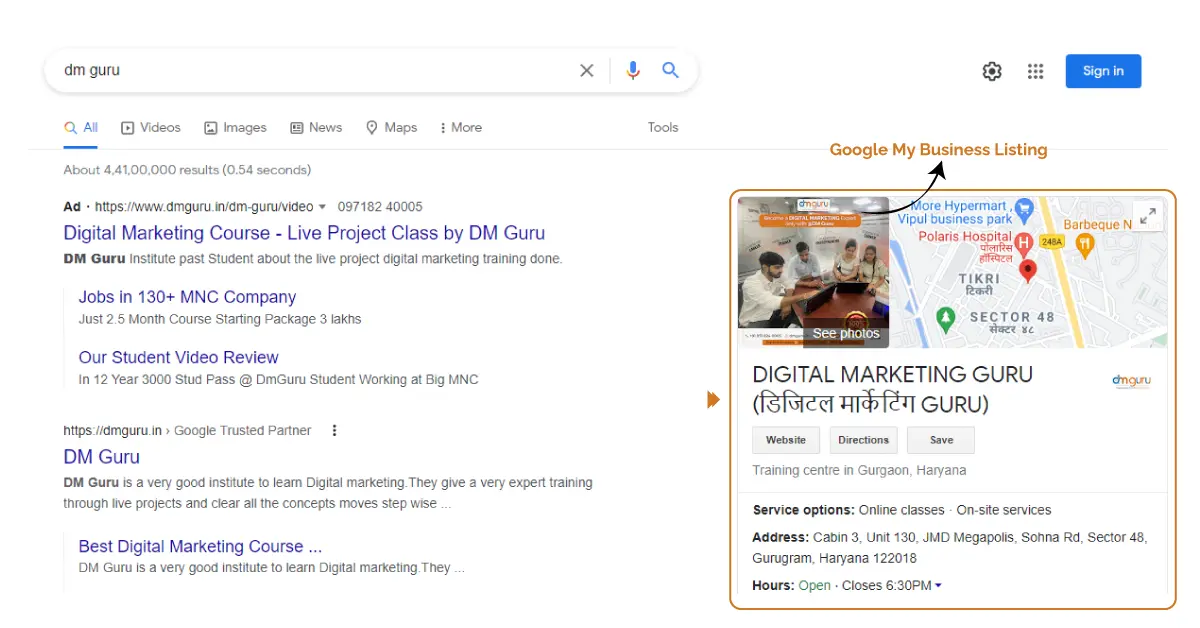Click the three-dot menu beside dmguru.in result

click(x=334, y=431)
